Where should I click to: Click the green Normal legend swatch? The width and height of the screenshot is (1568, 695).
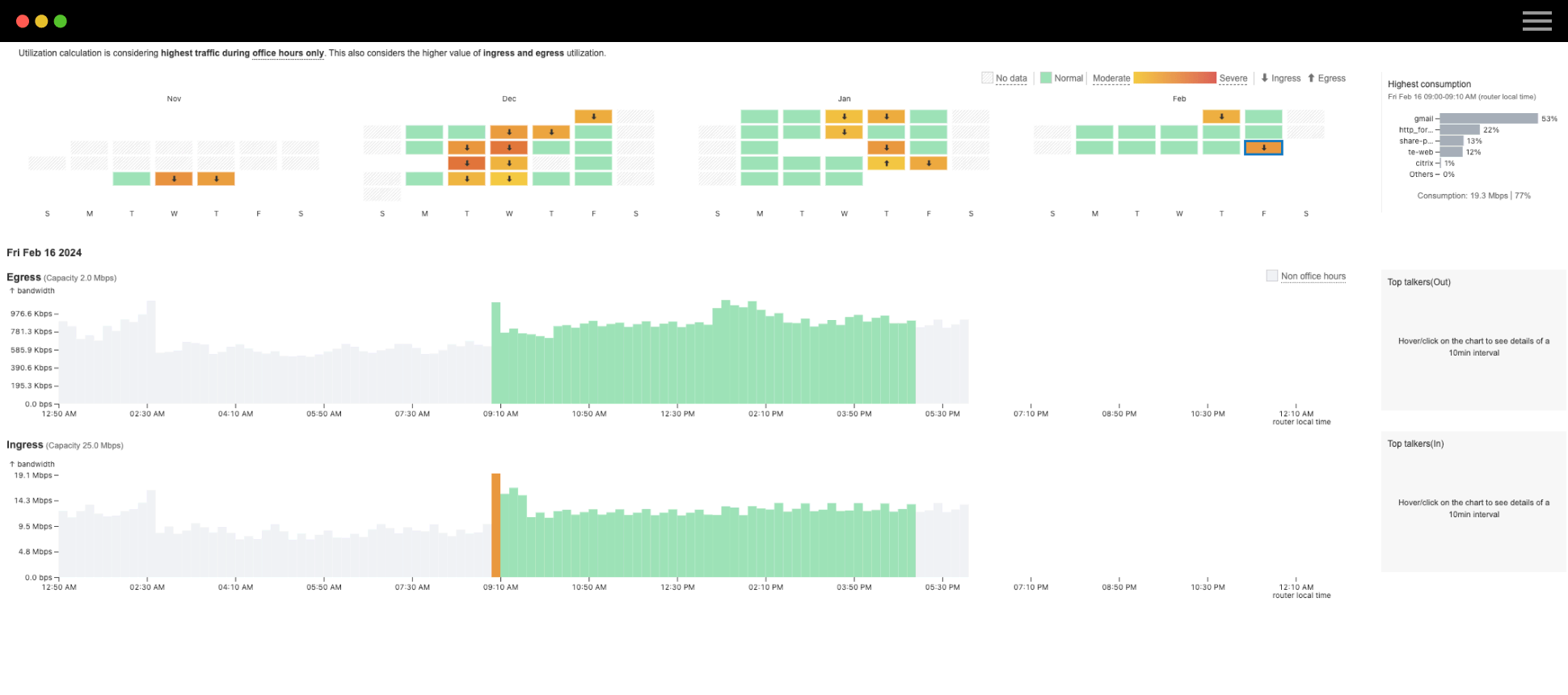pyautogui.click(x=1046, y=78)
